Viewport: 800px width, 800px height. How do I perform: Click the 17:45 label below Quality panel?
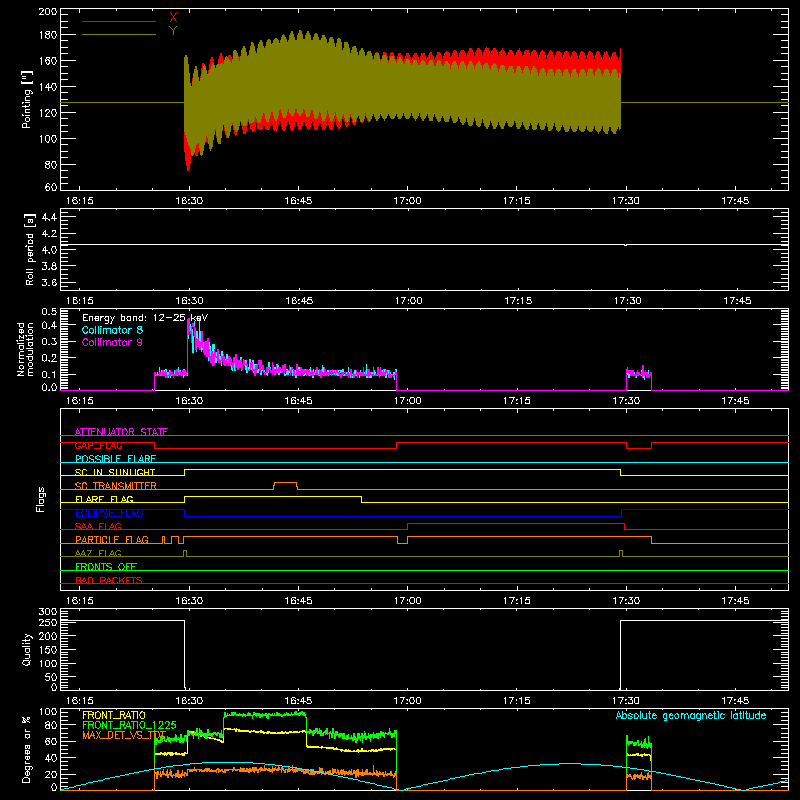(735, 701)
